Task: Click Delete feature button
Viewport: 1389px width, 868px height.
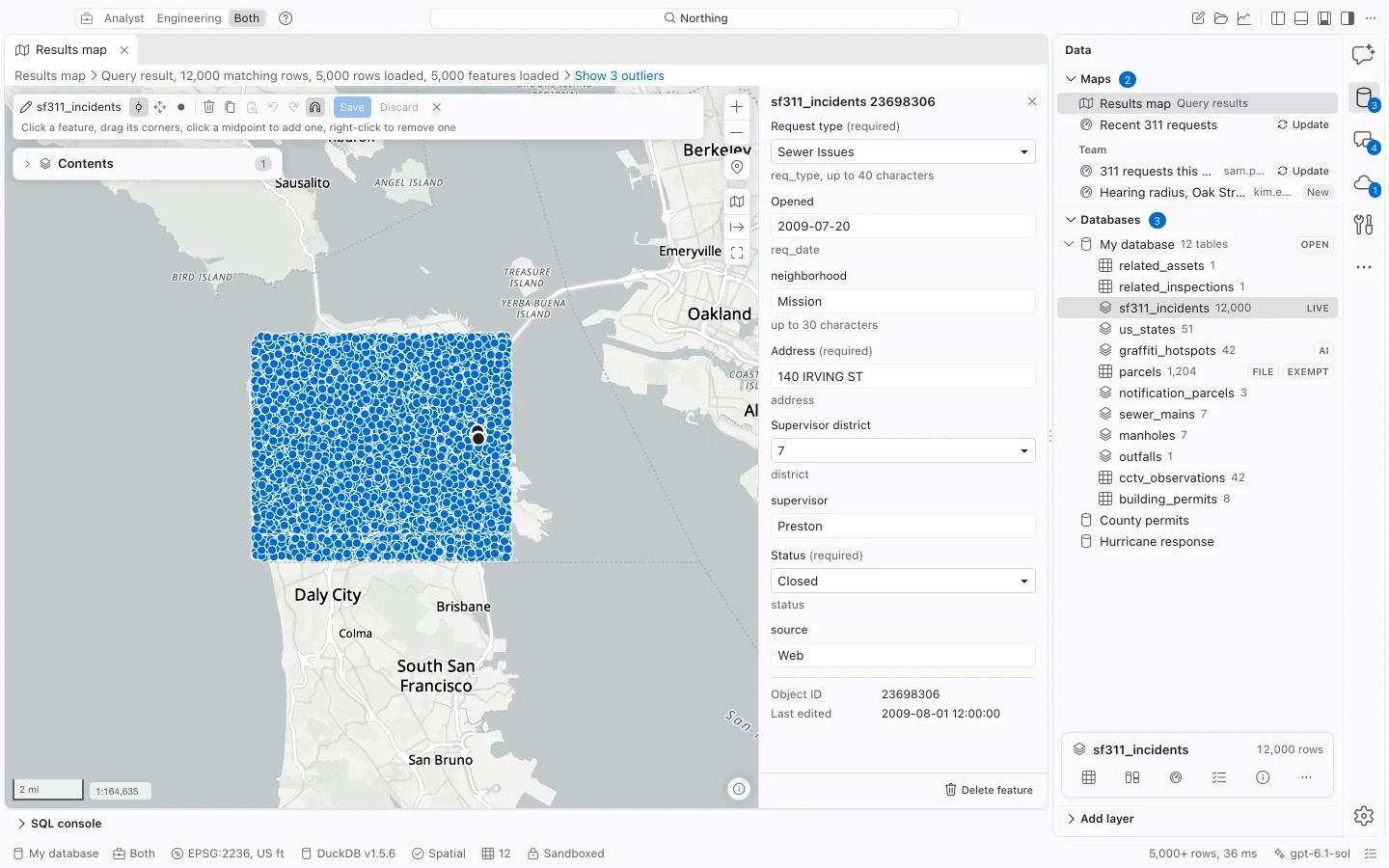Action: coord(989,790)
